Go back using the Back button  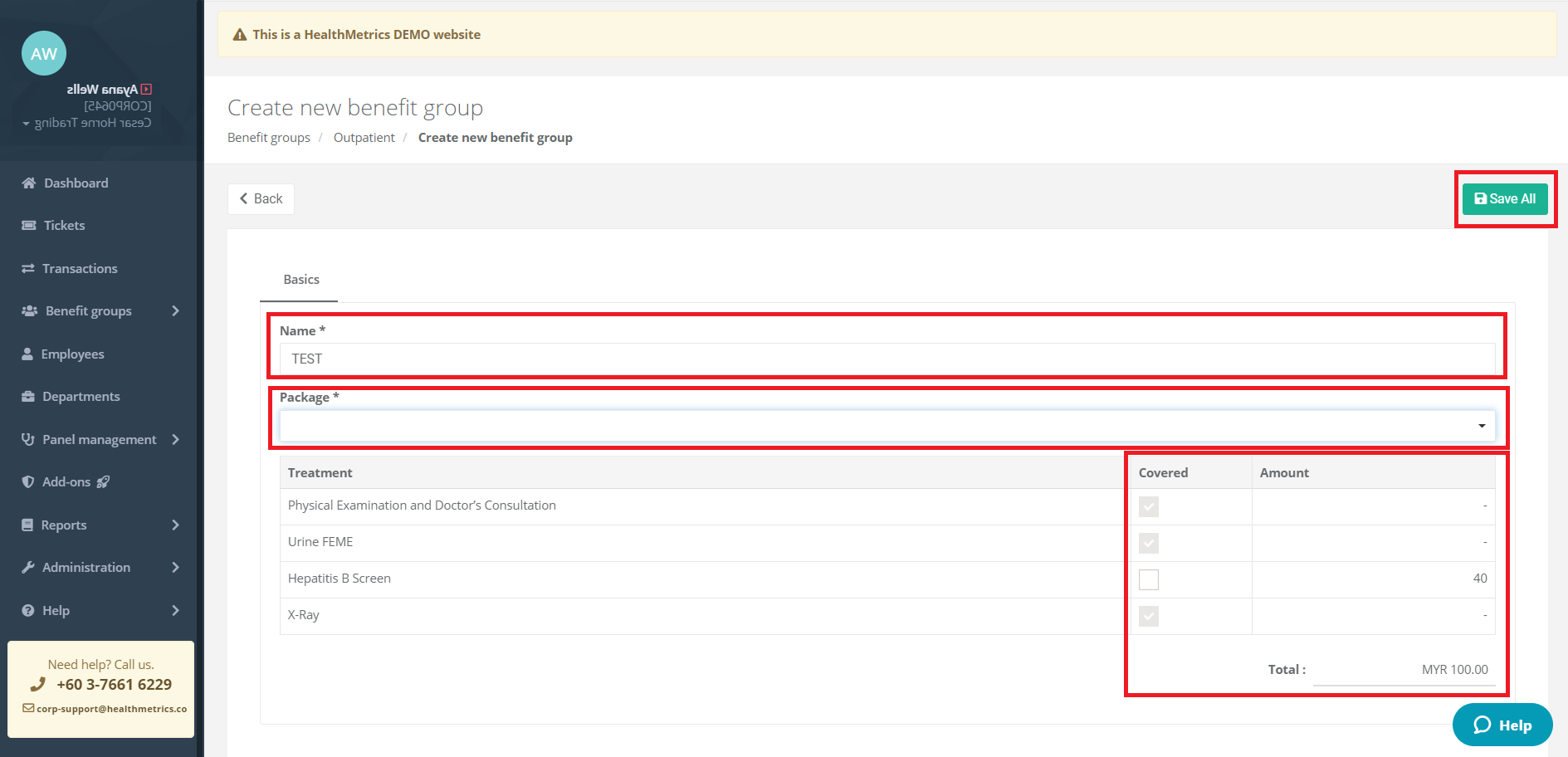tap(261, 199)
